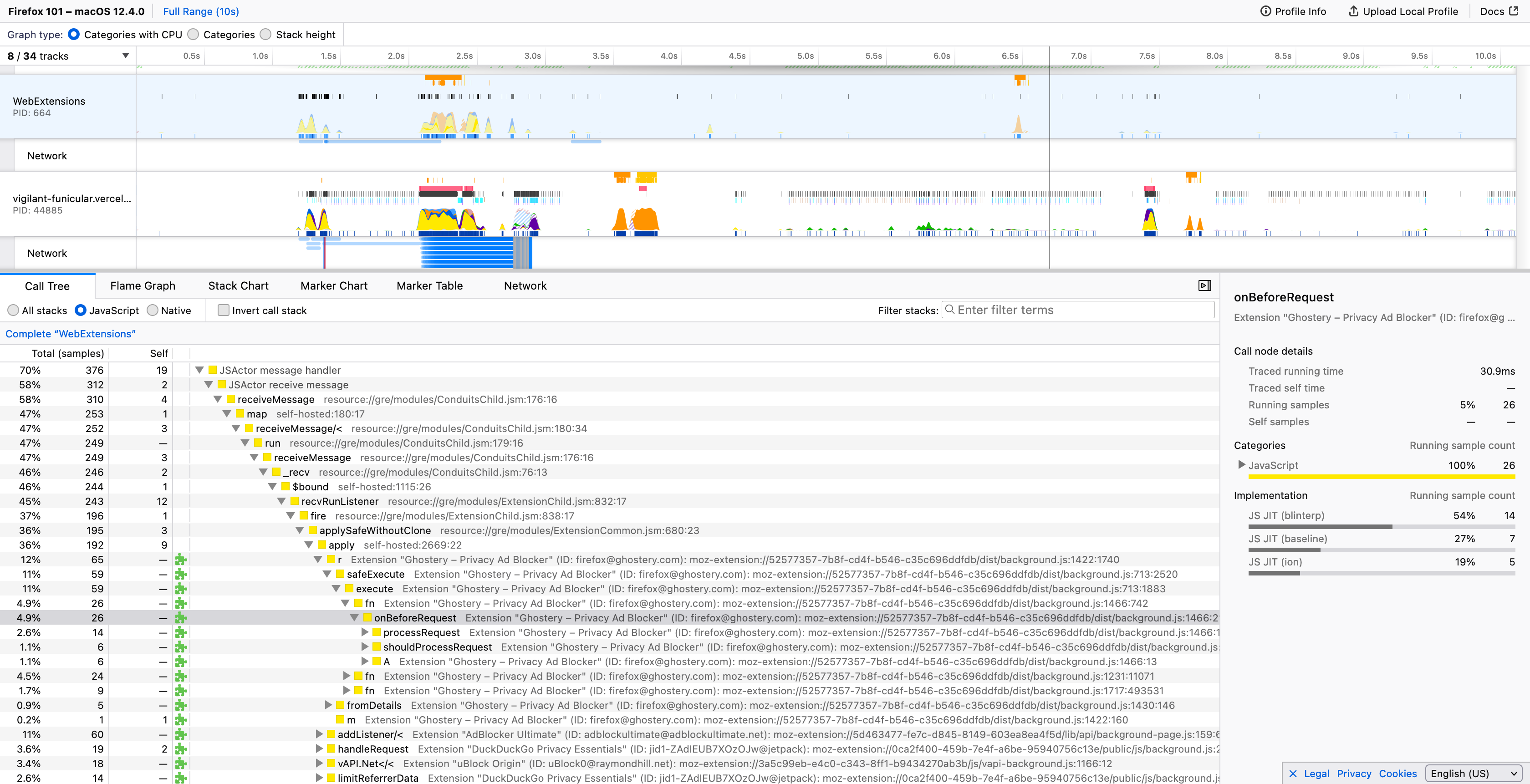The width and height of the screenshot is (1530, 784).
Task: Open the English (US) language selector
Action: [x=1474, y=774]
